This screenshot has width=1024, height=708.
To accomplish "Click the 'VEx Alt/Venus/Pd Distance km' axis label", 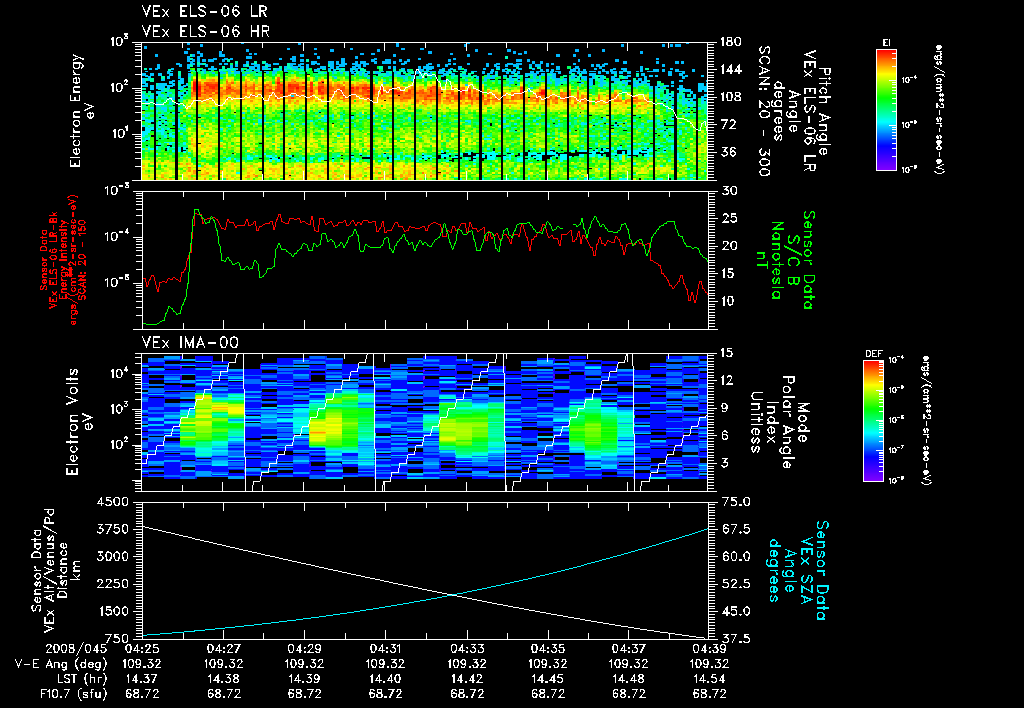I will pos(63,570).
